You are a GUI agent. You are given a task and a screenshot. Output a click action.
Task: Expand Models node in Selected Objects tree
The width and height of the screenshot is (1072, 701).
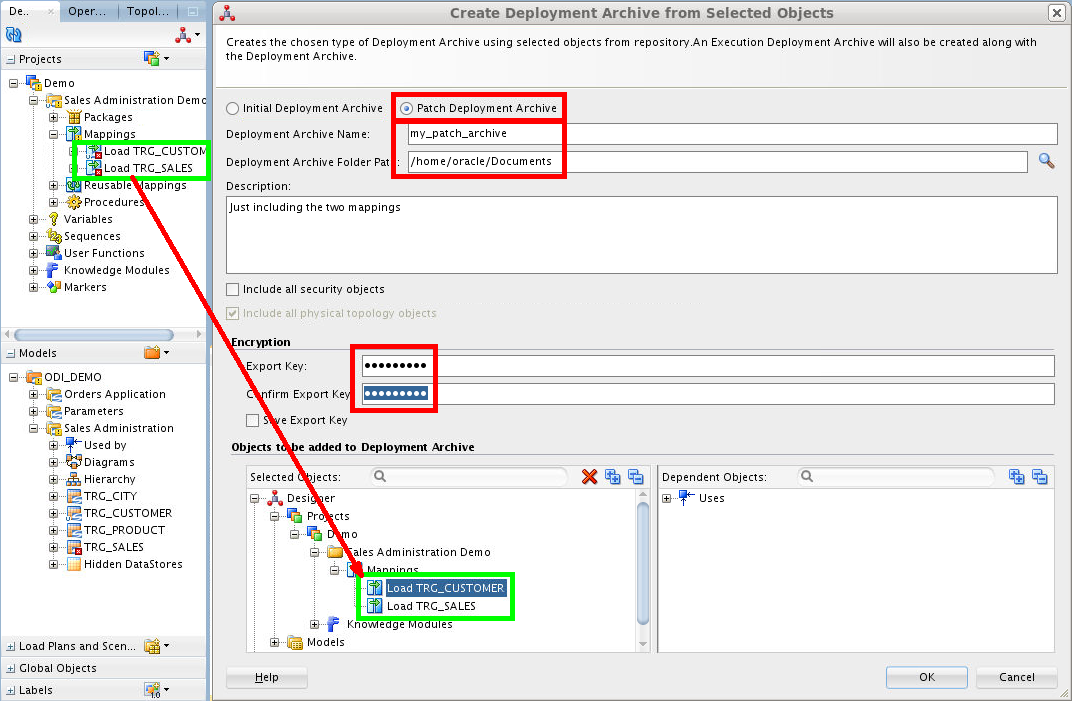coord(274,642)
